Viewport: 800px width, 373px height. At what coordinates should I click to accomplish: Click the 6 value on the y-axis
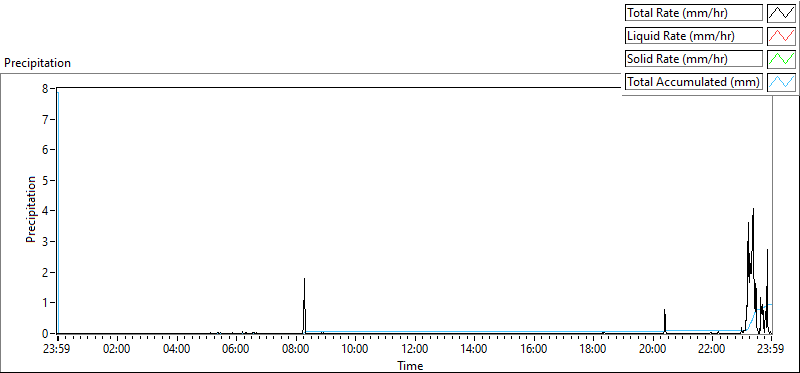pos(45,150)
